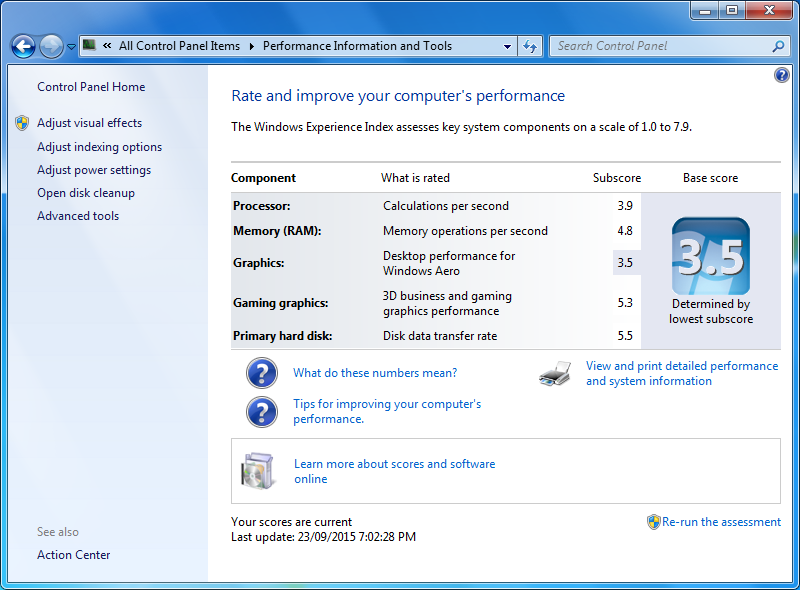Click the Forward navigation arrow

tap(51, 46)
